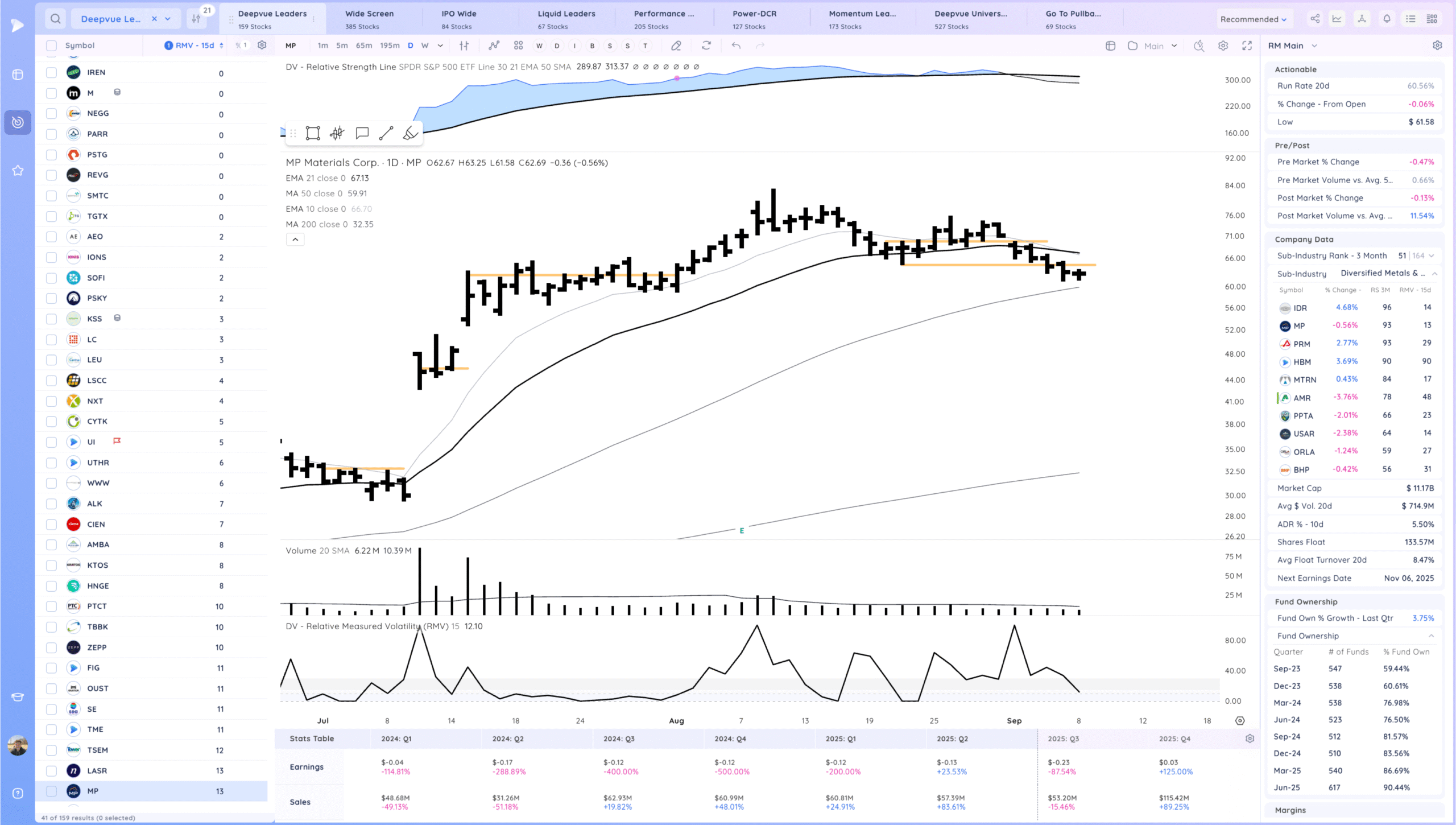Image resolution: width=1456 pixels, height=825 pixels.
Task: Open the favorites star in left sidebar
Action: [x=18, y=170]
